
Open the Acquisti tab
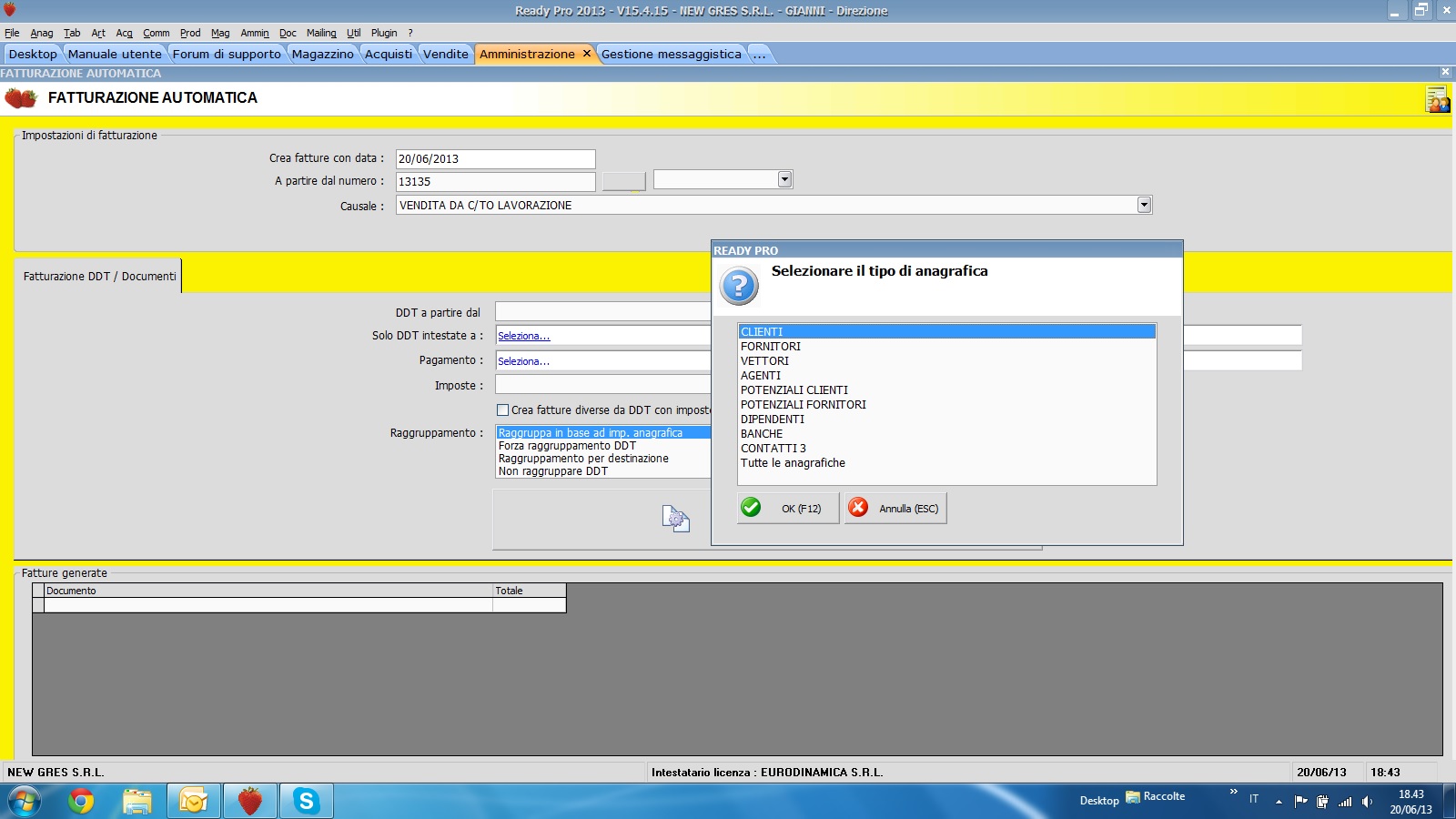[389, 54]
